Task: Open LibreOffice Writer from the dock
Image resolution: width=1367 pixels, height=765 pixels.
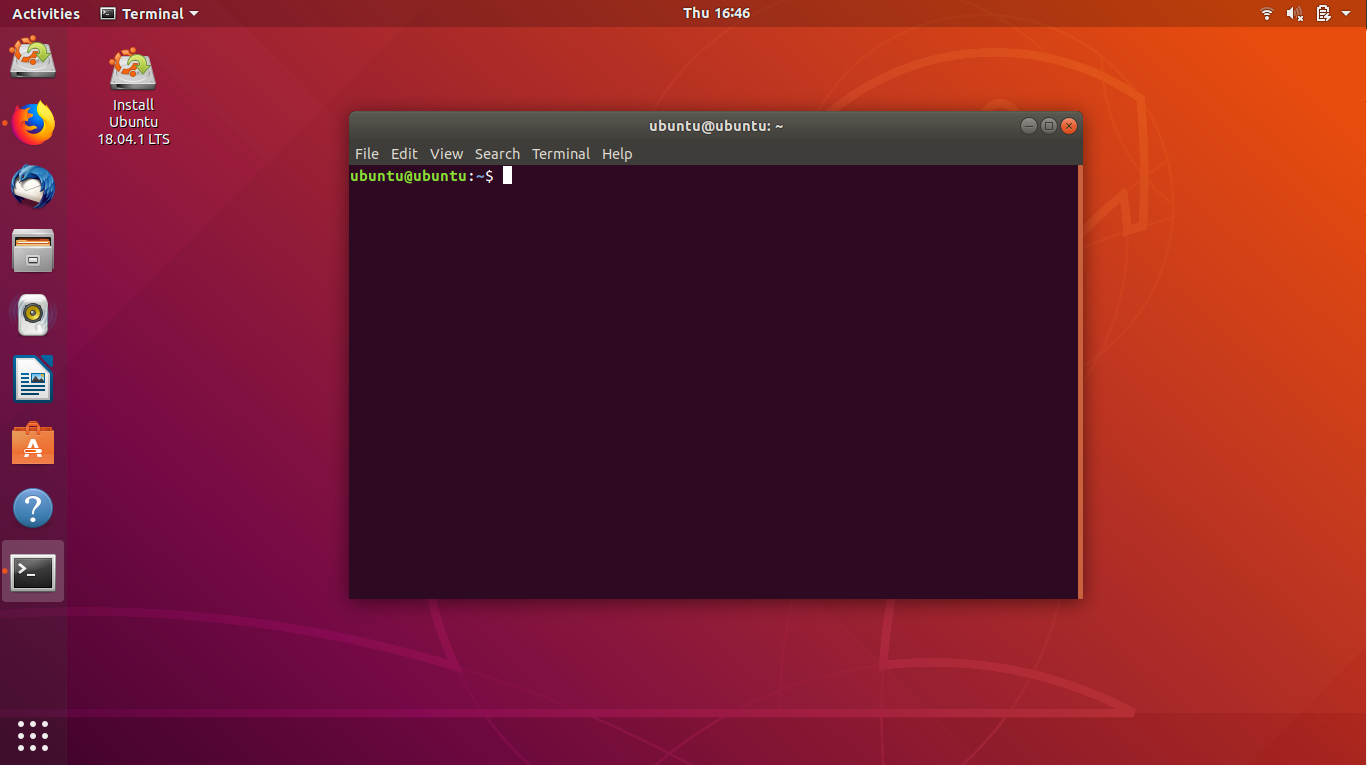Action: click(x=33, y=379)
